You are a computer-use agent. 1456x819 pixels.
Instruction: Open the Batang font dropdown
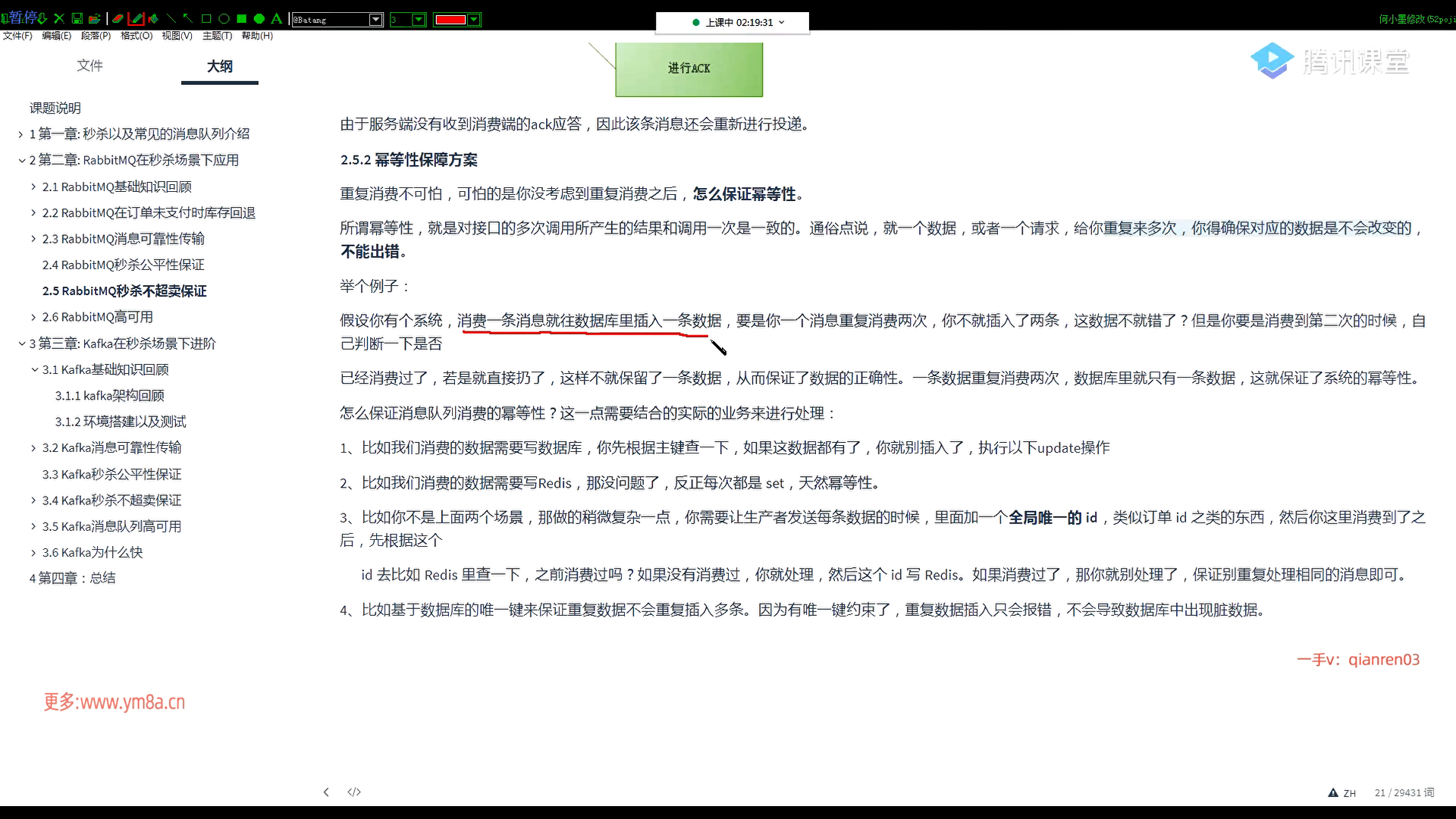(375, 20)
